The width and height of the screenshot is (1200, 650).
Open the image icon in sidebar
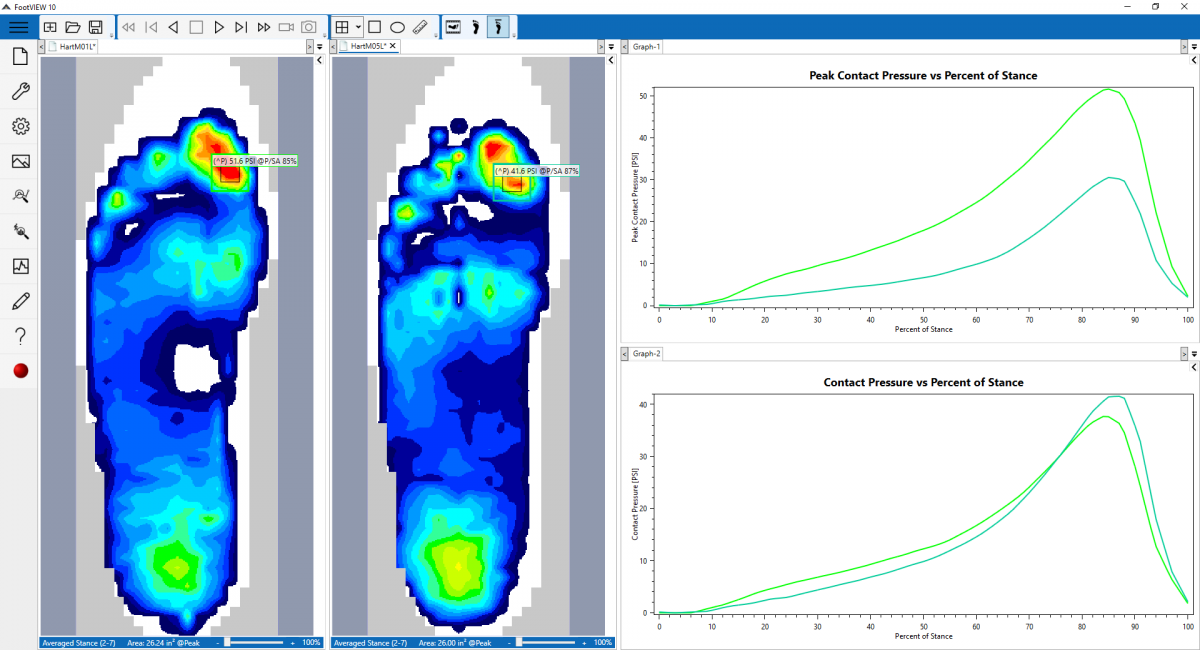pos(20,161)
